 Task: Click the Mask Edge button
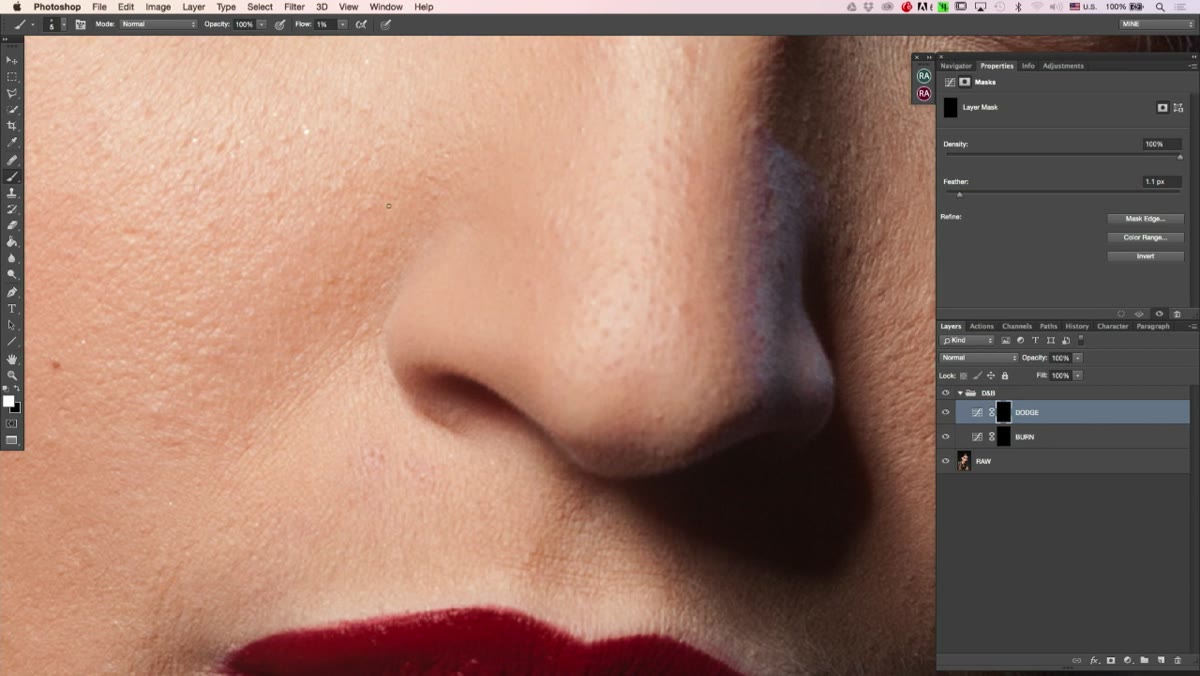tap(1146, 218)
